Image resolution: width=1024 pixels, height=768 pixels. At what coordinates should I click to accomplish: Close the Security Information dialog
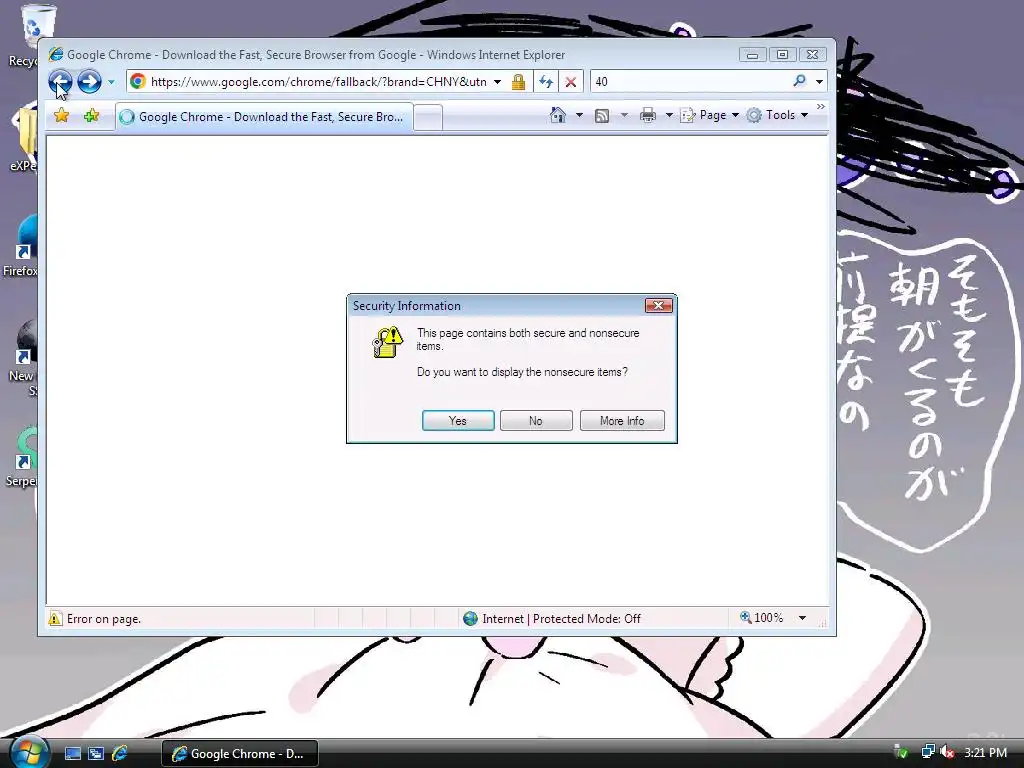(x=658, y=306)
